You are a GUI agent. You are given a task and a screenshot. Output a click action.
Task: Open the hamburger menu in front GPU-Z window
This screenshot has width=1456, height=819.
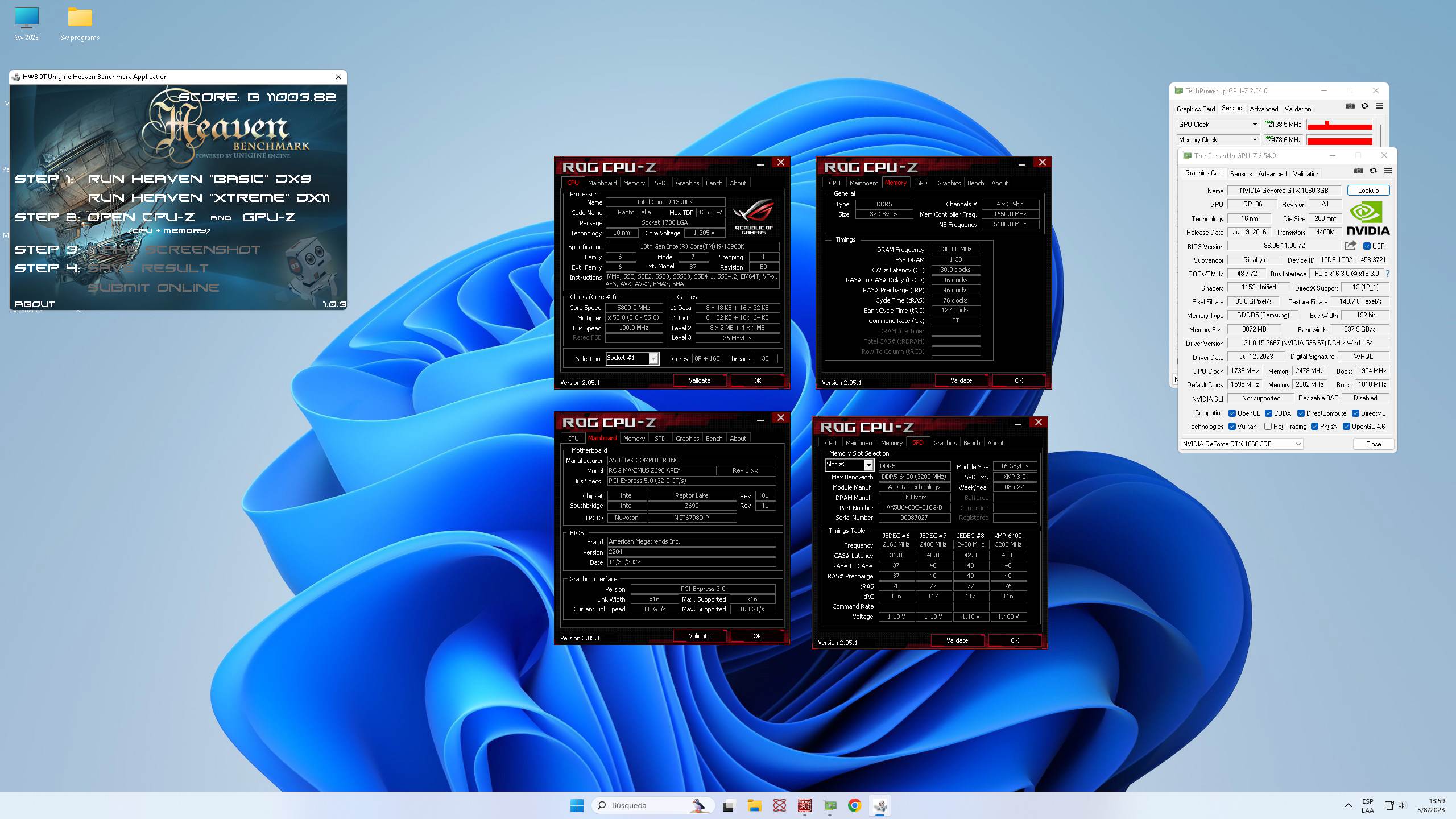[x=1388, y=171]
